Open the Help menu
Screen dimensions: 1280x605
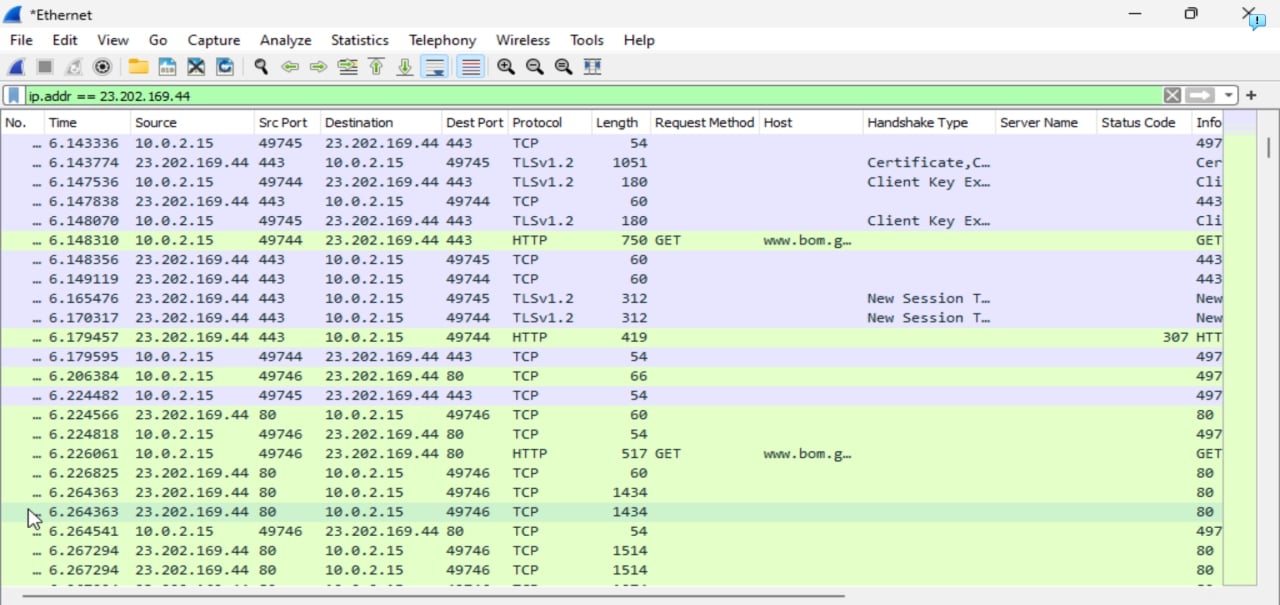639,40
